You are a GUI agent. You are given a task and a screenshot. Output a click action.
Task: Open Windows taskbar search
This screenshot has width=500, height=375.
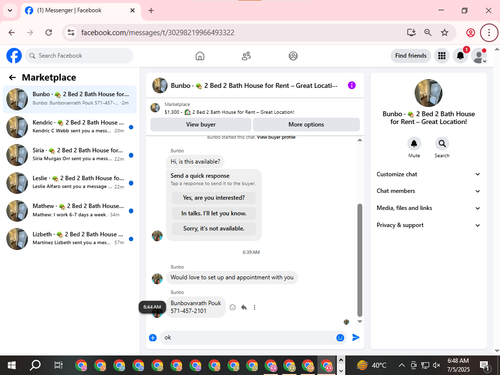(35, 365)
